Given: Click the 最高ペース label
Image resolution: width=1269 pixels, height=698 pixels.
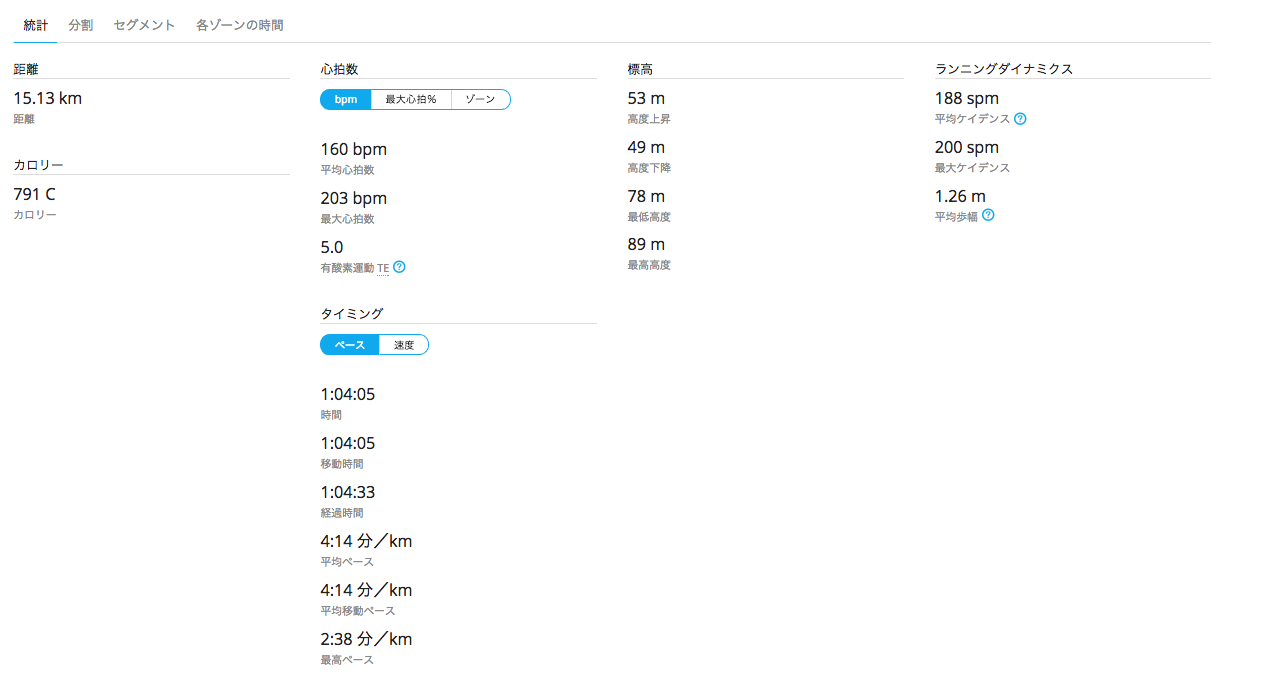Looking at the screenshot, I should coord(347,660).
